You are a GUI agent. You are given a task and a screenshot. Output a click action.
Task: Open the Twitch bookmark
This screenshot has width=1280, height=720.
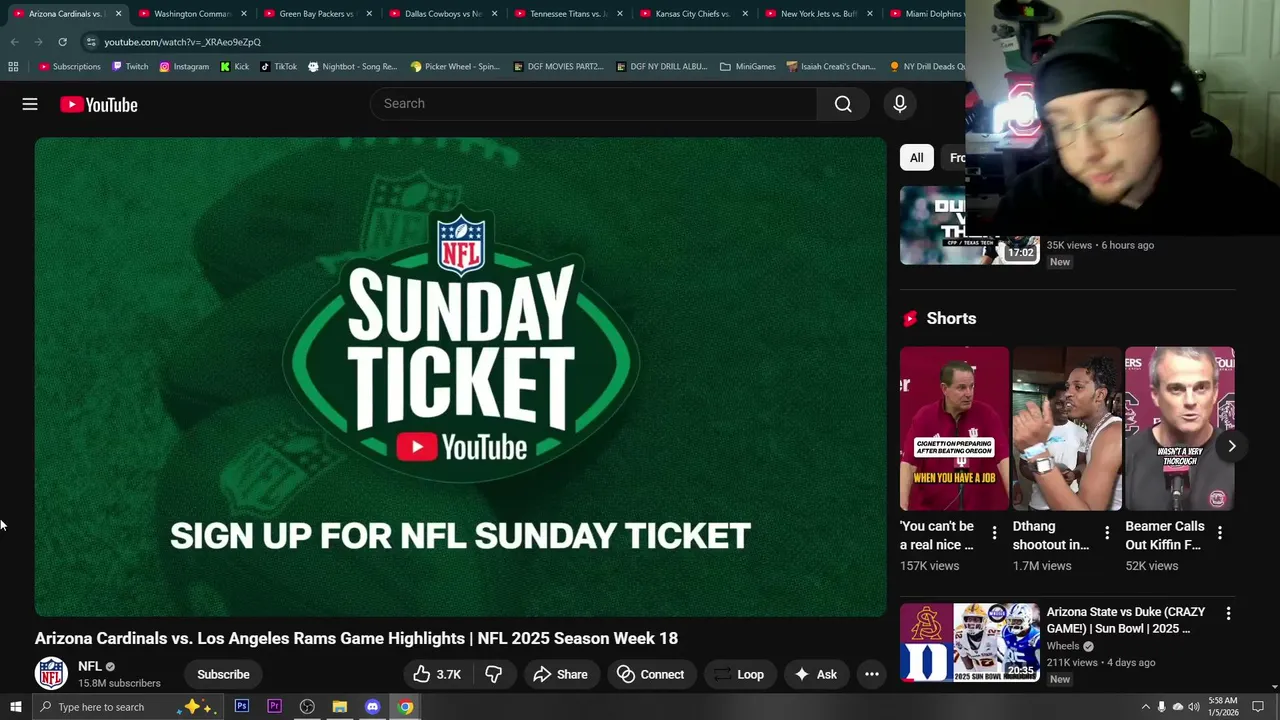pyautogui.click(x=130, y=67)
